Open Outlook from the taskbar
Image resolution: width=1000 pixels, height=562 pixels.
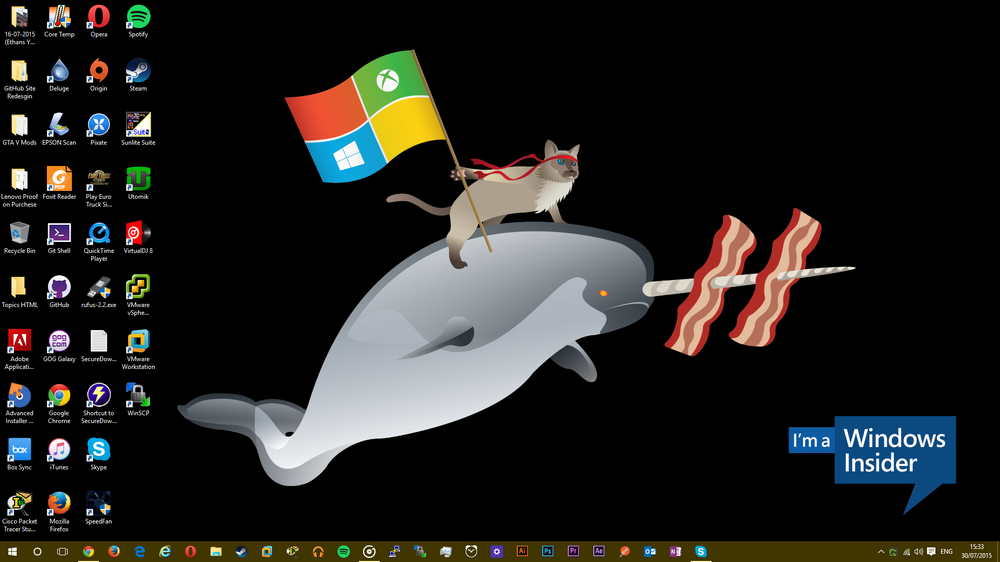pos(649,551)
